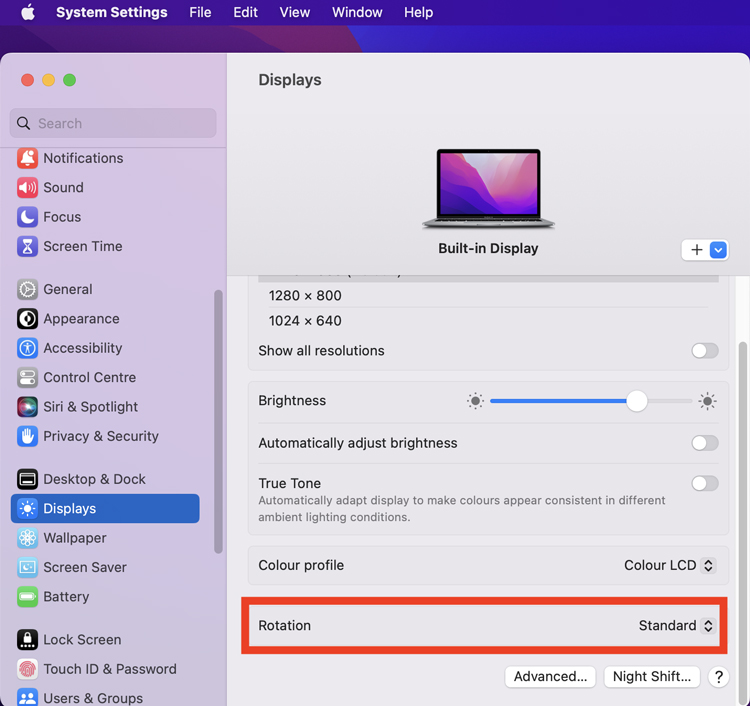The height and width of the screenshot is (706, 750).
Task: Click the Control Centre sidebar label
Action: [x=89, y=377]
